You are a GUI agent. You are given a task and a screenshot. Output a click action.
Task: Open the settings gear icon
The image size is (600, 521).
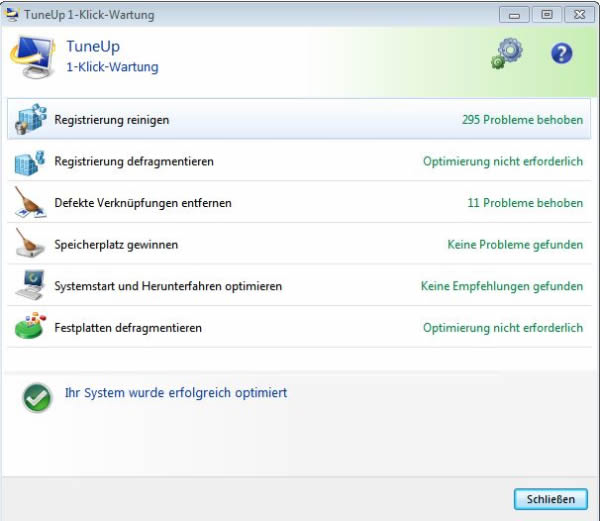[507, 53]
